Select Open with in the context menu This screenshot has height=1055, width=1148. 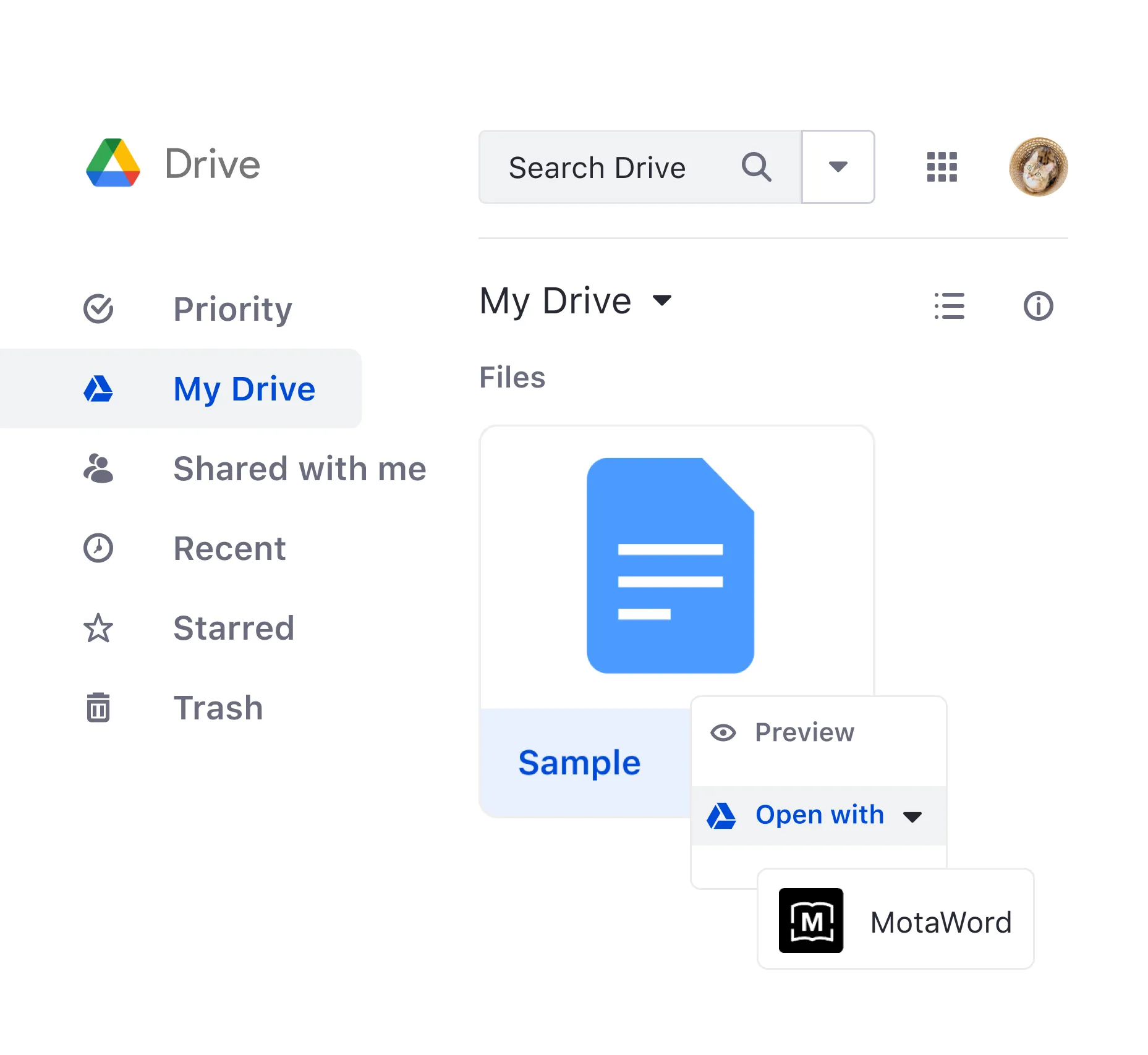(819, 815)
